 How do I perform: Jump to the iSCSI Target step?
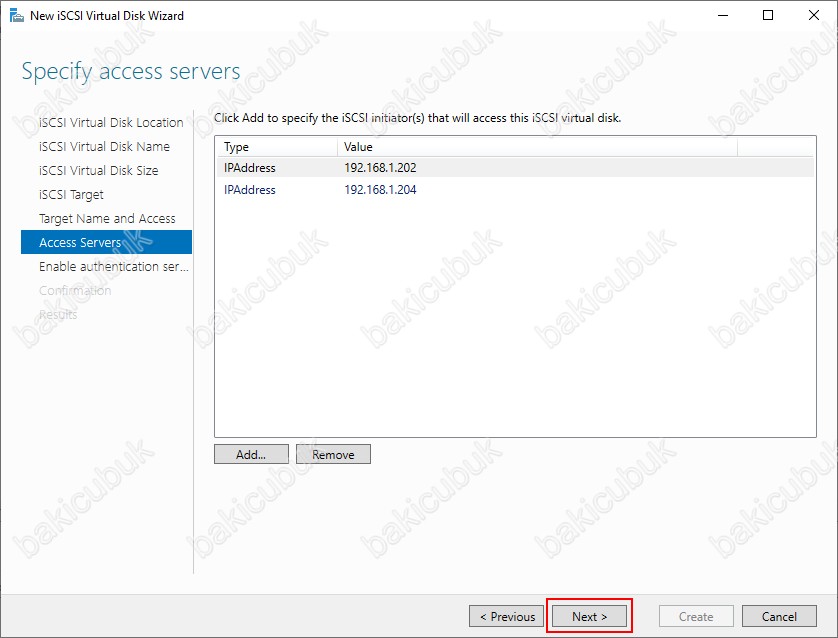pyautogui.click(x=71, y=194)
